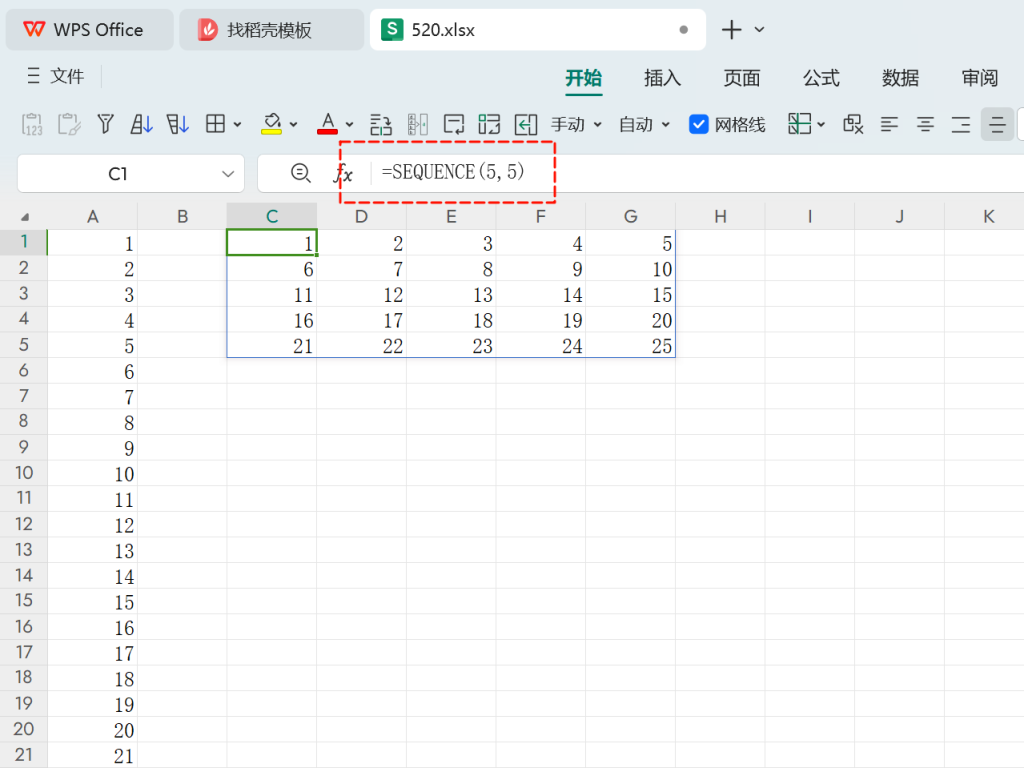Click the highlighted justify alignment icon

pyautogui.click(x=997, y=124)
